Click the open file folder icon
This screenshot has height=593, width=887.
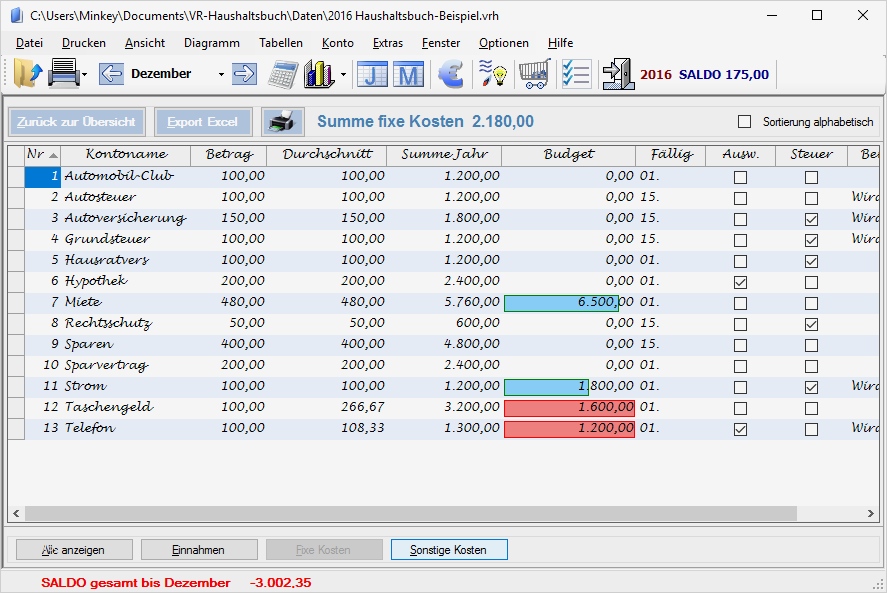28,74
